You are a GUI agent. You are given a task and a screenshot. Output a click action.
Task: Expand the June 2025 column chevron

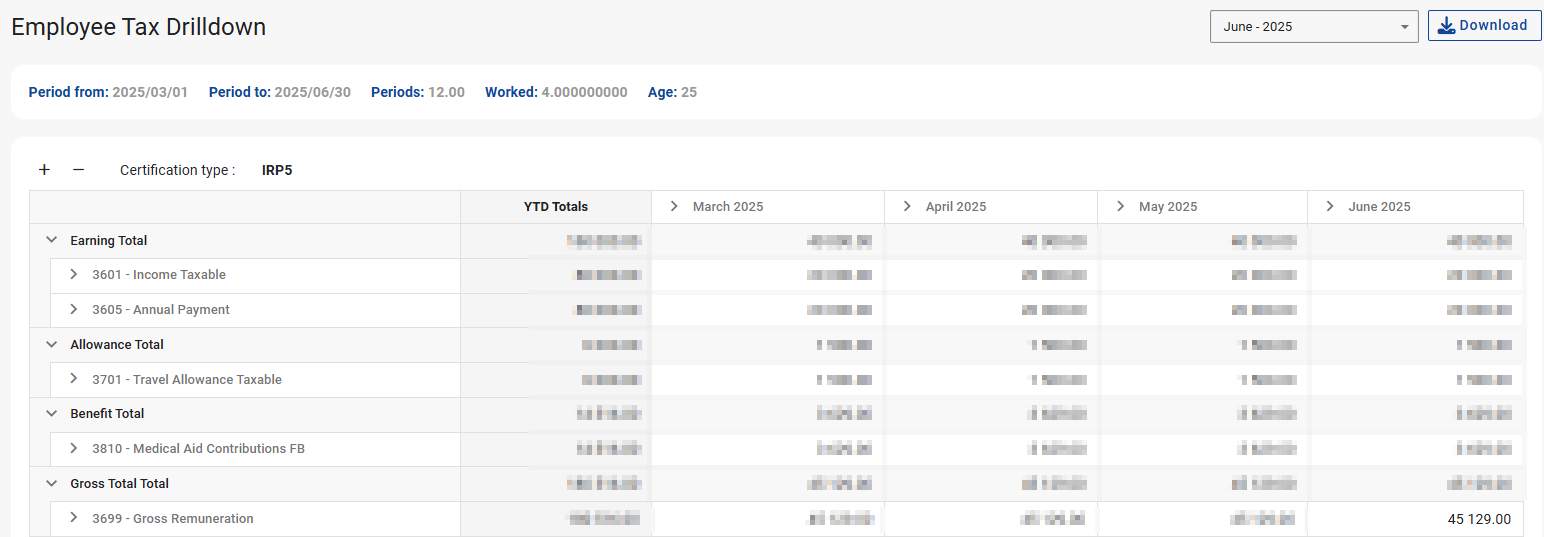(x=1330, y=207)
